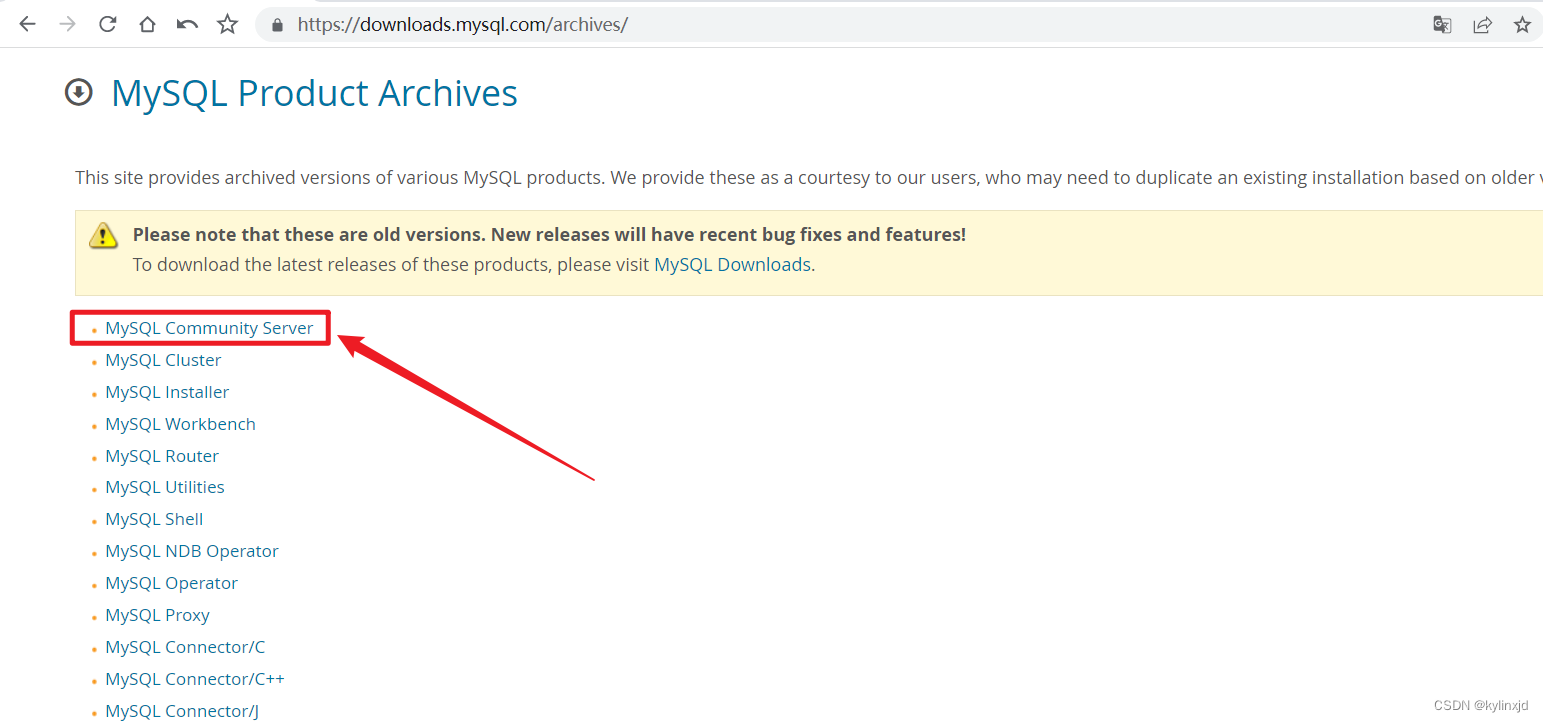Open the MySQL Downloads link
1543x722 pixels.
(x=732, y=265)
